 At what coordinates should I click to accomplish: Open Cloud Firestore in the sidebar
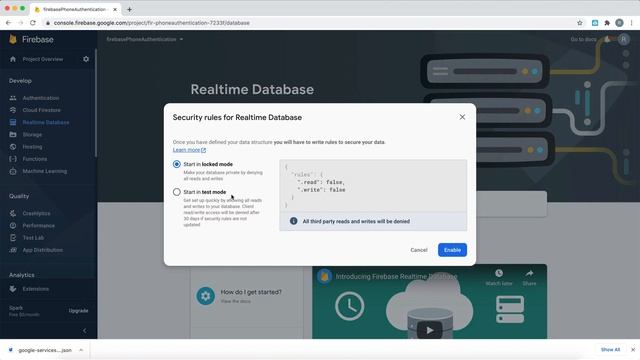(42, 110)
